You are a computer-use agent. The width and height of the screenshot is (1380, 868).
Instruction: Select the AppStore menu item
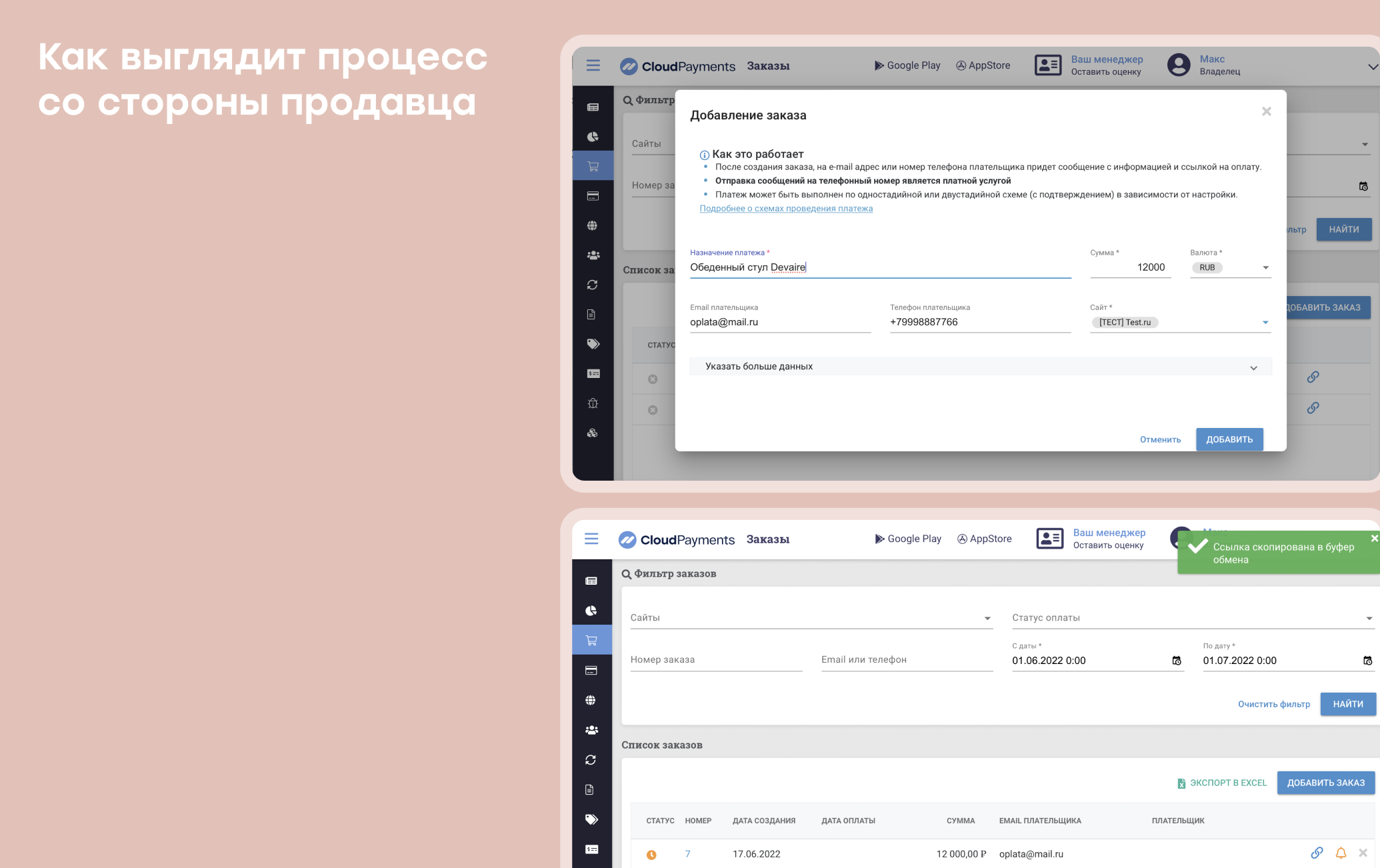click(984, 64)
